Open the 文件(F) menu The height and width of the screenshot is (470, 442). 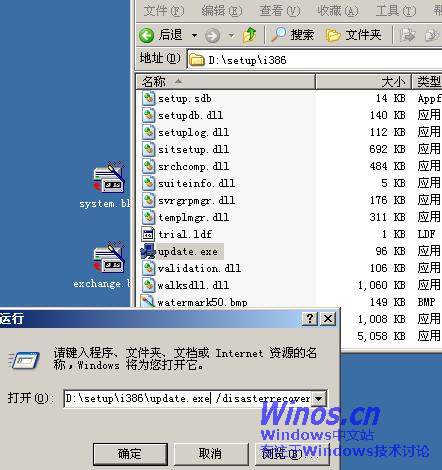point(164,11)
